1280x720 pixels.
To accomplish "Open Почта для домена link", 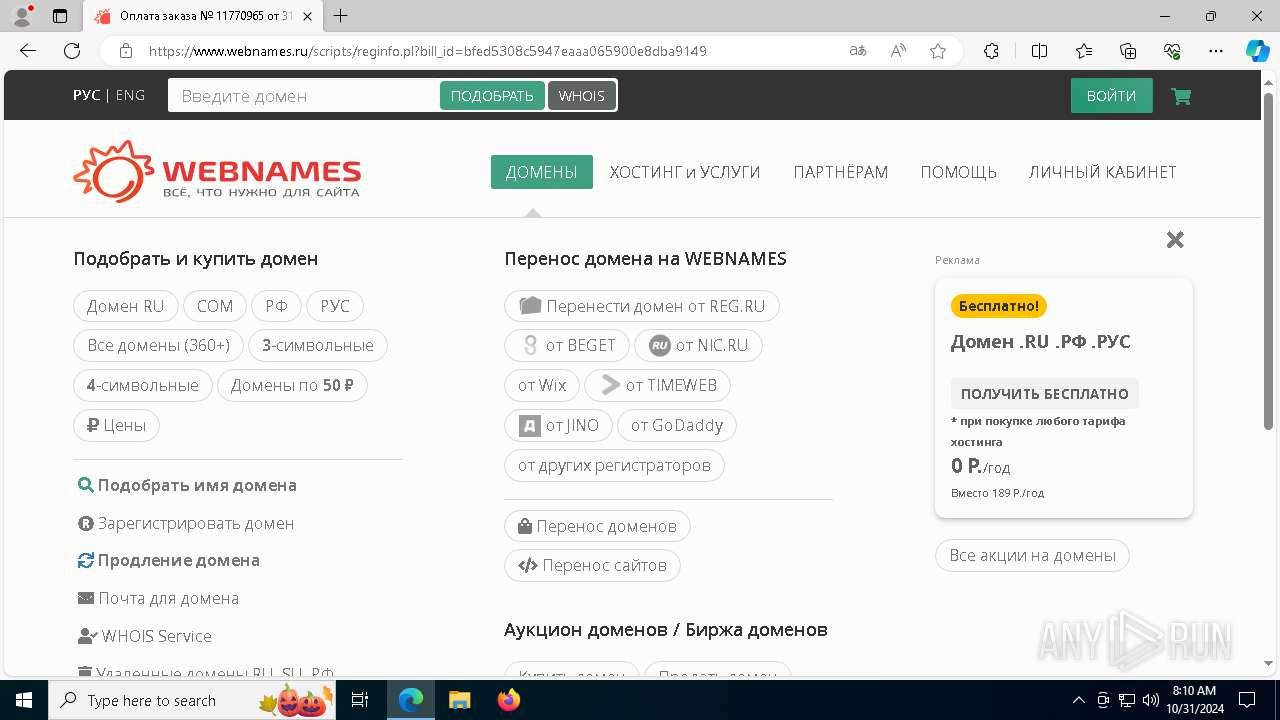I will click(x=158, y=598).
